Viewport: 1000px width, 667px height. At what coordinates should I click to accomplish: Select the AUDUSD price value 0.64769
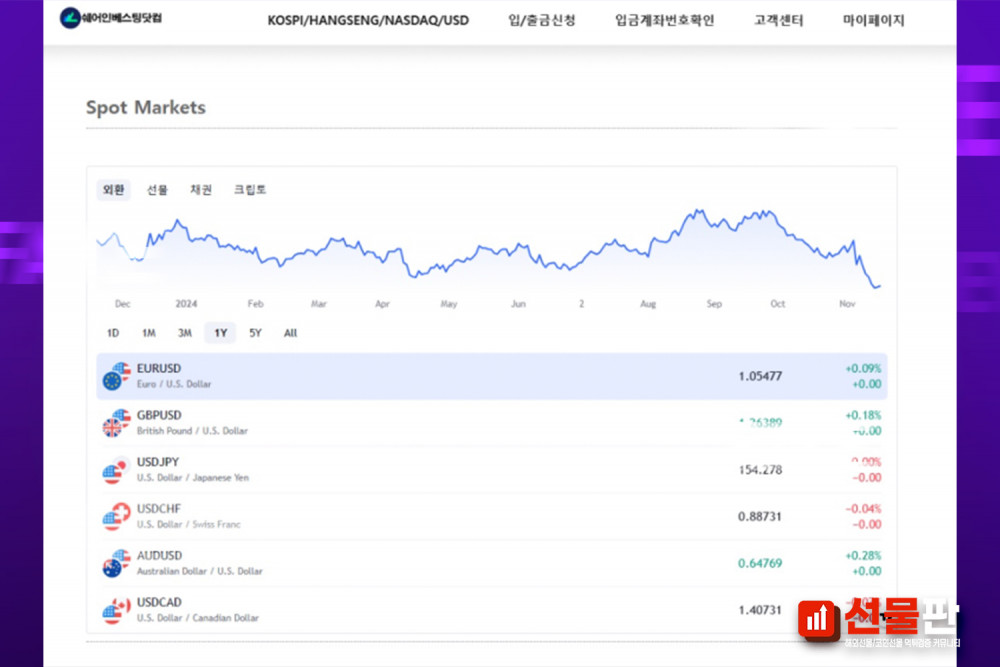pyautogui.click(x=760, y=563)
